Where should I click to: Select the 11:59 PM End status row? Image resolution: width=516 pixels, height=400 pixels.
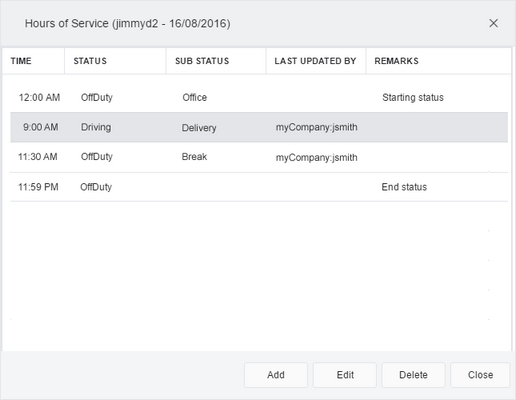tap(259, 187)
